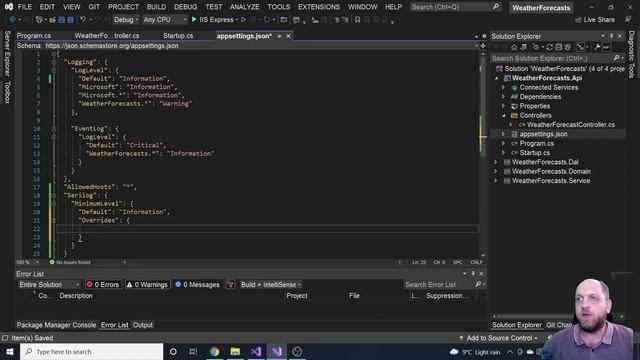Viewport: 640px width, 360px height.
Task: Open the Entire Solution scope dropdown
Action: (49, 284)
